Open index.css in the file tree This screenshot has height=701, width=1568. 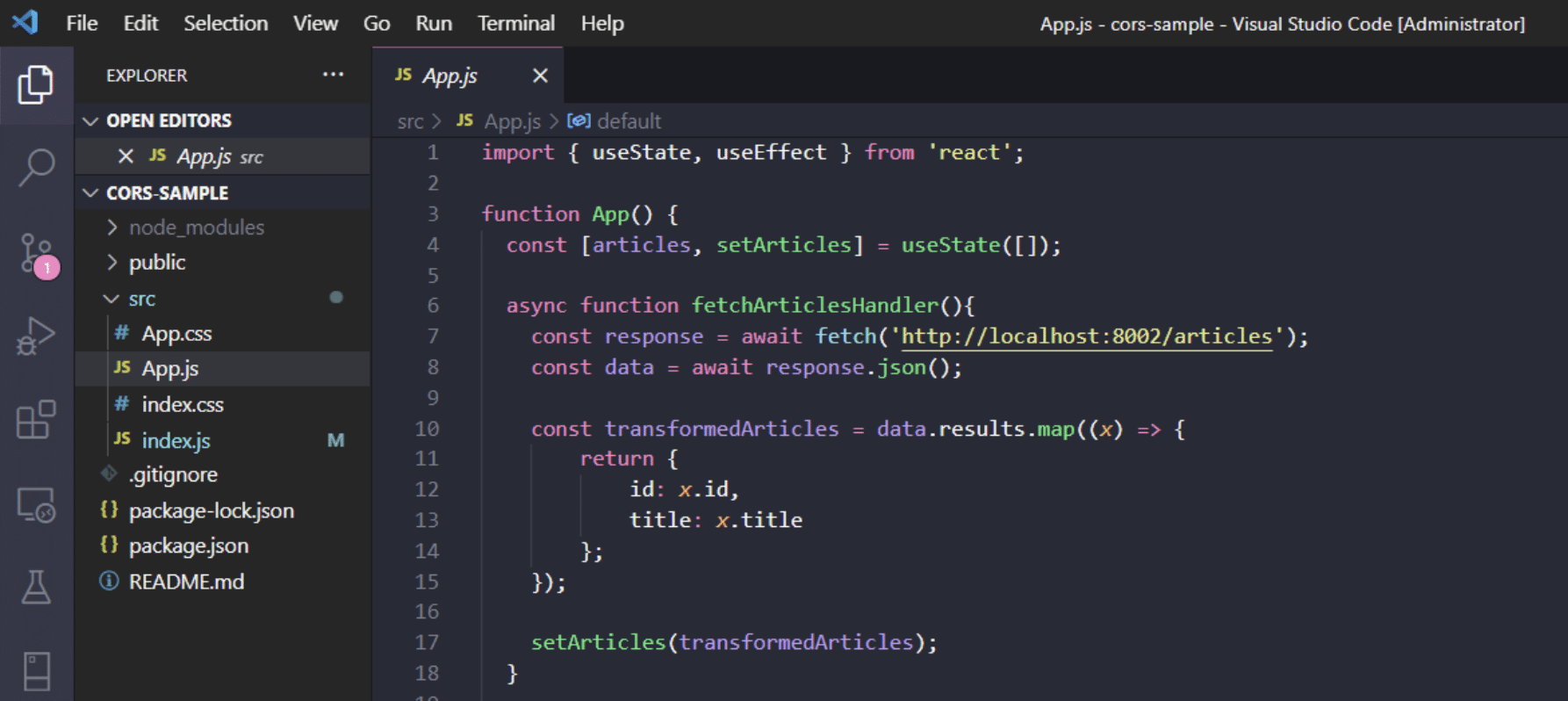pyautogui.click(x=183, y=404)
